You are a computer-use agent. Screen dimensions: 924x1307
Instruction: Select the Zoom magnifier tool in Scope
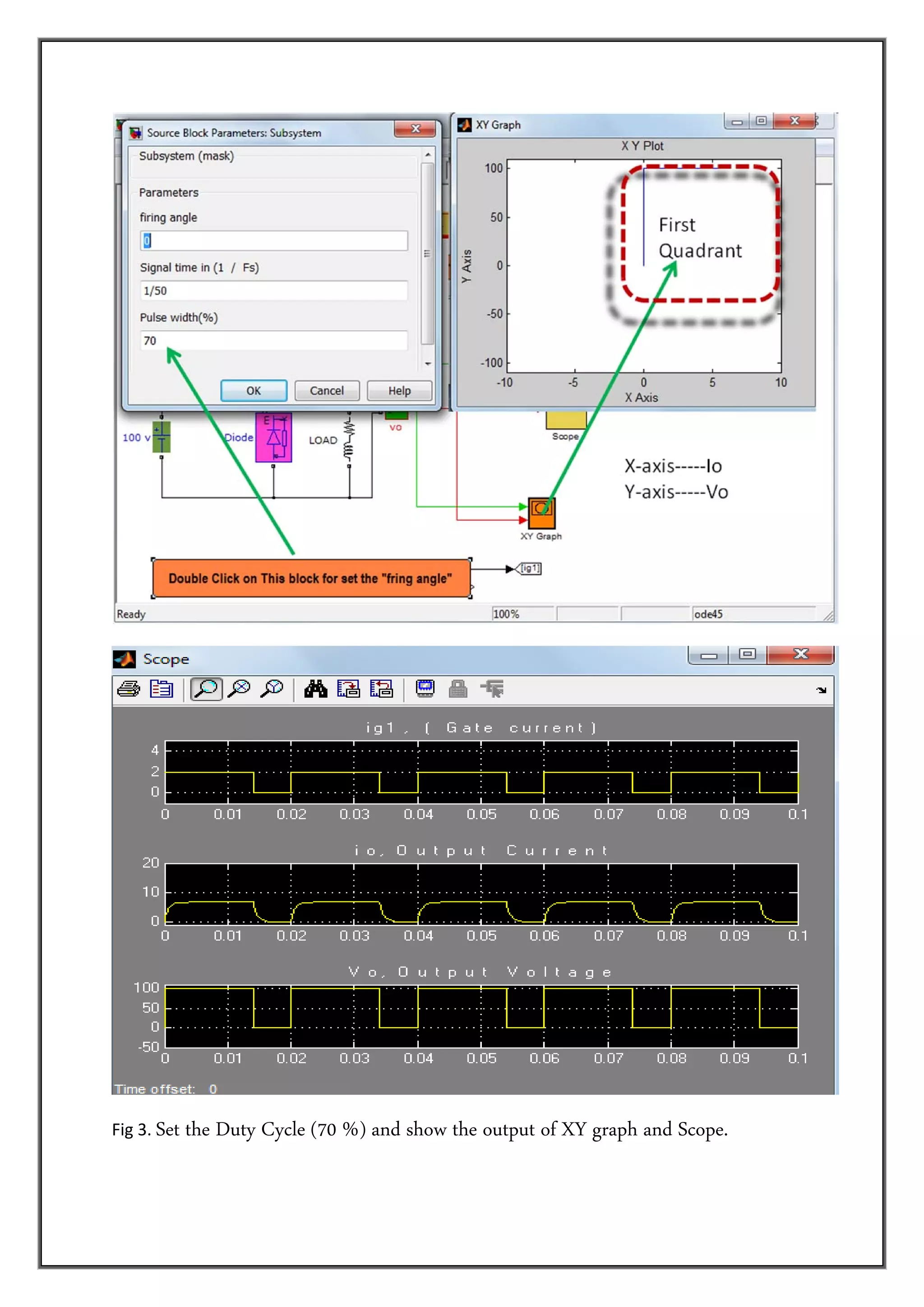tap(206, 689)
